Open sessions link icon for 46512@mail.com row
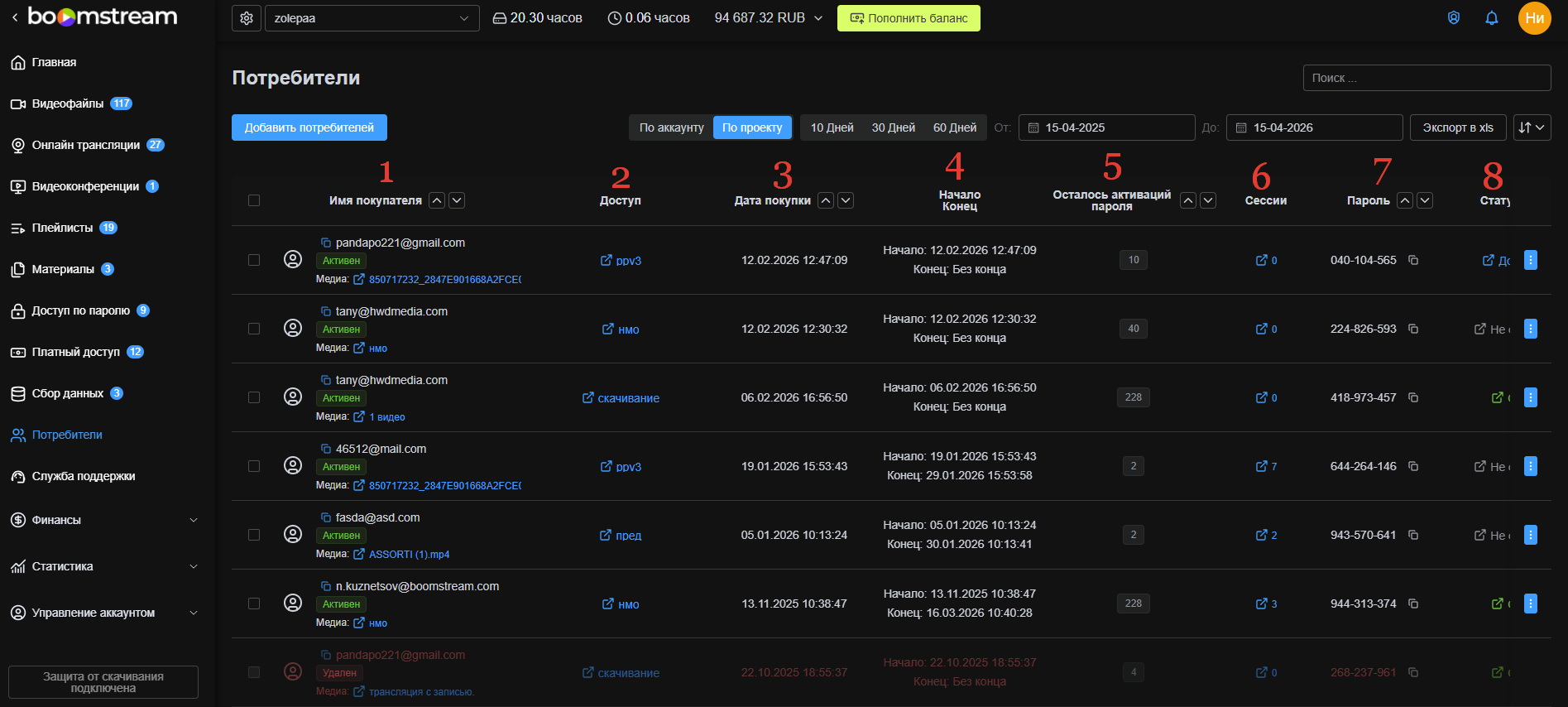The image size is (1568, 707). pos(1262,466)
